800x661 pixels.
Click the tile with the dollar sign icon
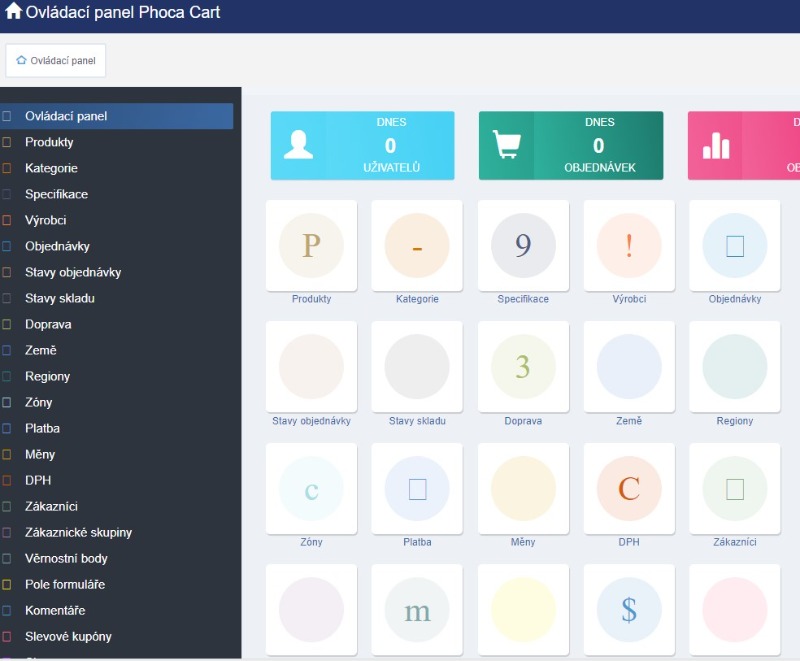629,609
